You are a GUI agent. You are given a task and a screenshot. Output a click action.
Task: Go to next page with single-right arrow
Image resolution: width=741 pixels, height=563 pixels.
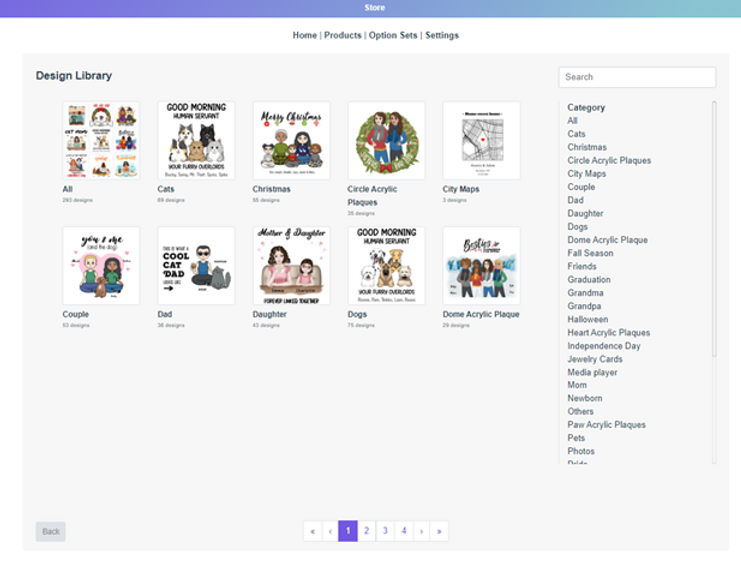(x=422, y=531)
